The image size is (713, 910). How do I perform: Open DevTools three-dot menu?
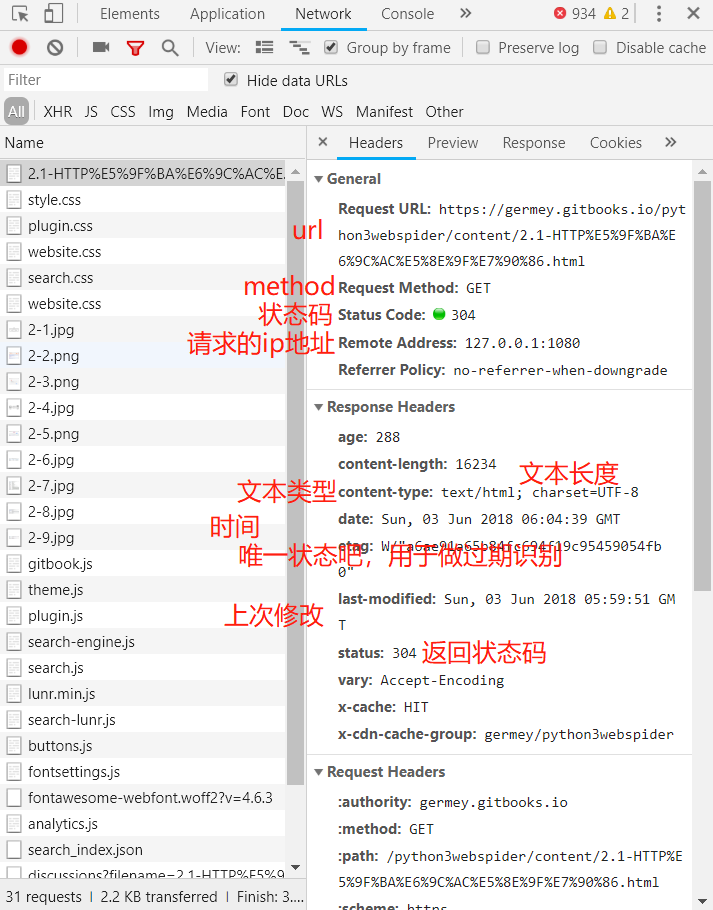pyautogui.click(x=658, y=13)
